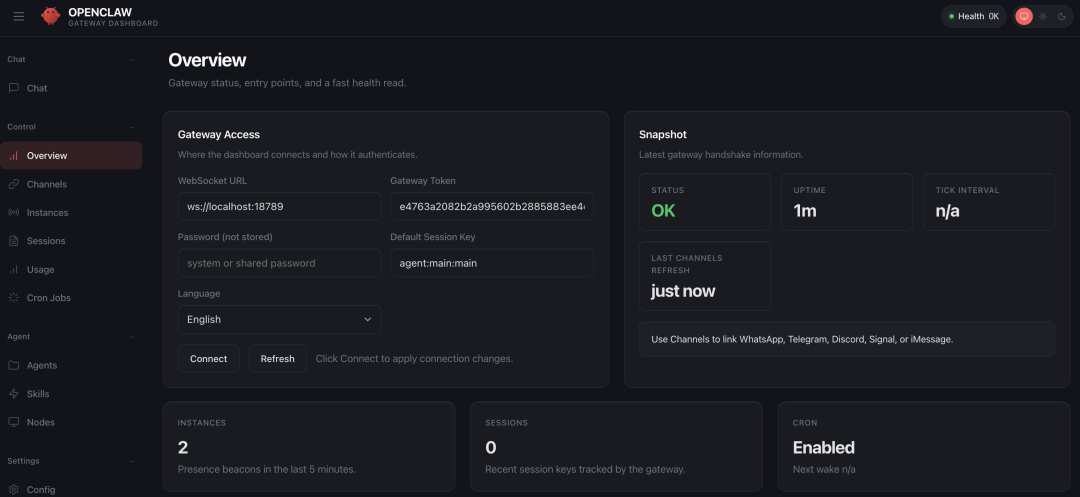Collapse the Control sidebar section
This screenshot has height=497, width=1080.
pyautogui.click(x=132, y=127)
